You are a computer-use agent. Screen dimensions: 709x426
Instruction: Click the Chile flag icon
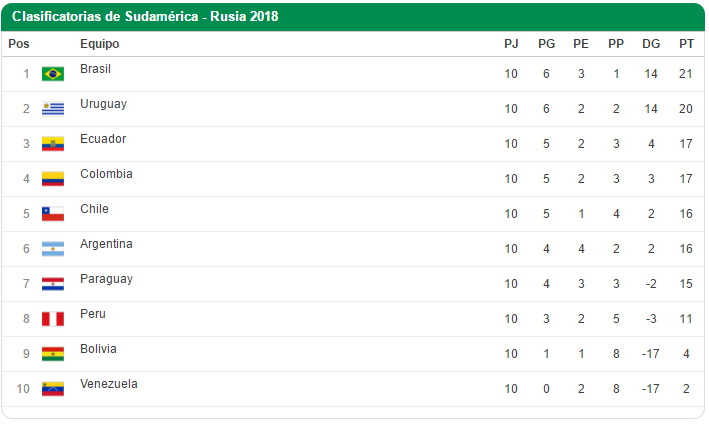[x=53, y=214]
